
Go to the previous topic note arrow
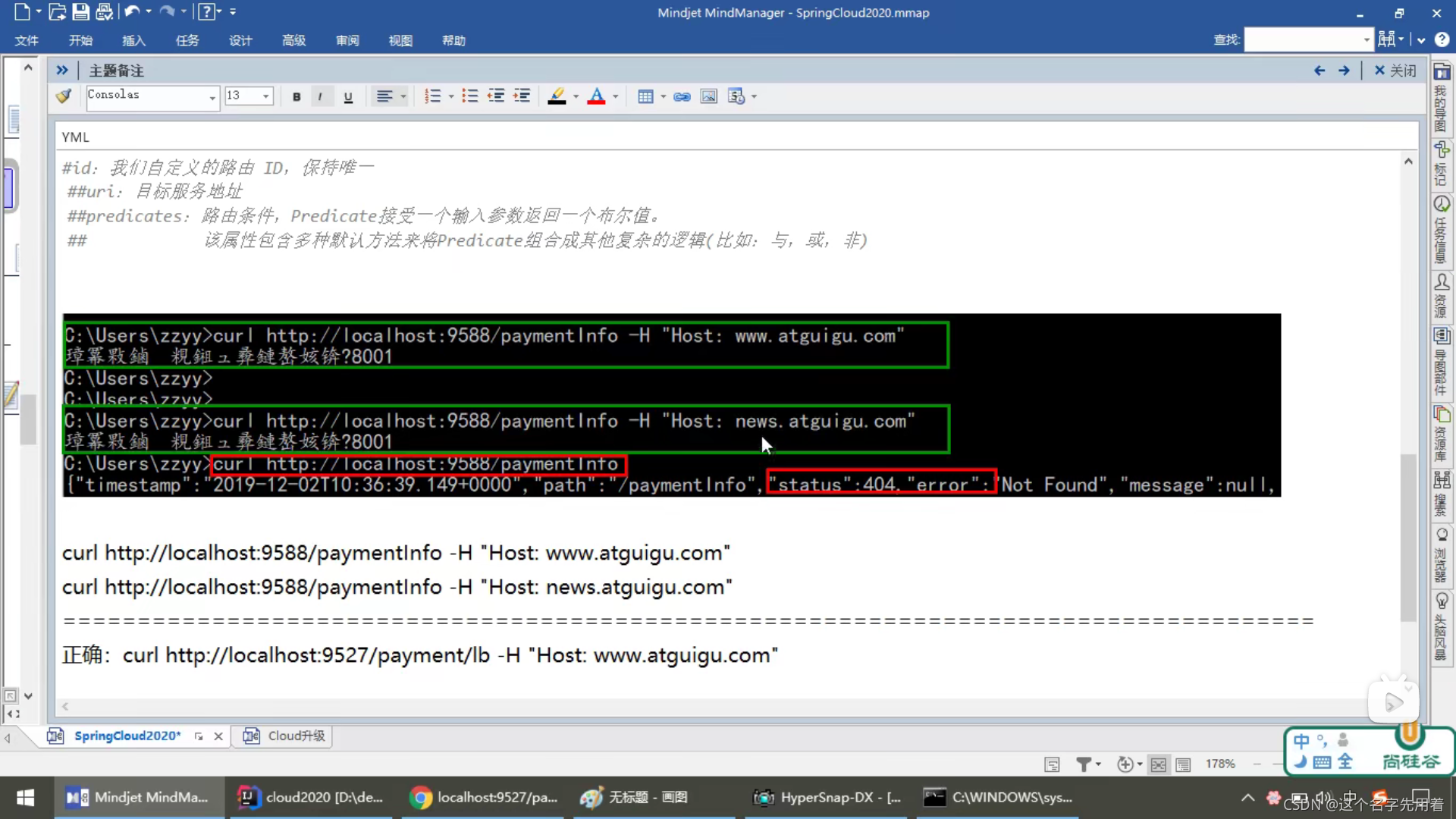click(x=1319, y=71)
